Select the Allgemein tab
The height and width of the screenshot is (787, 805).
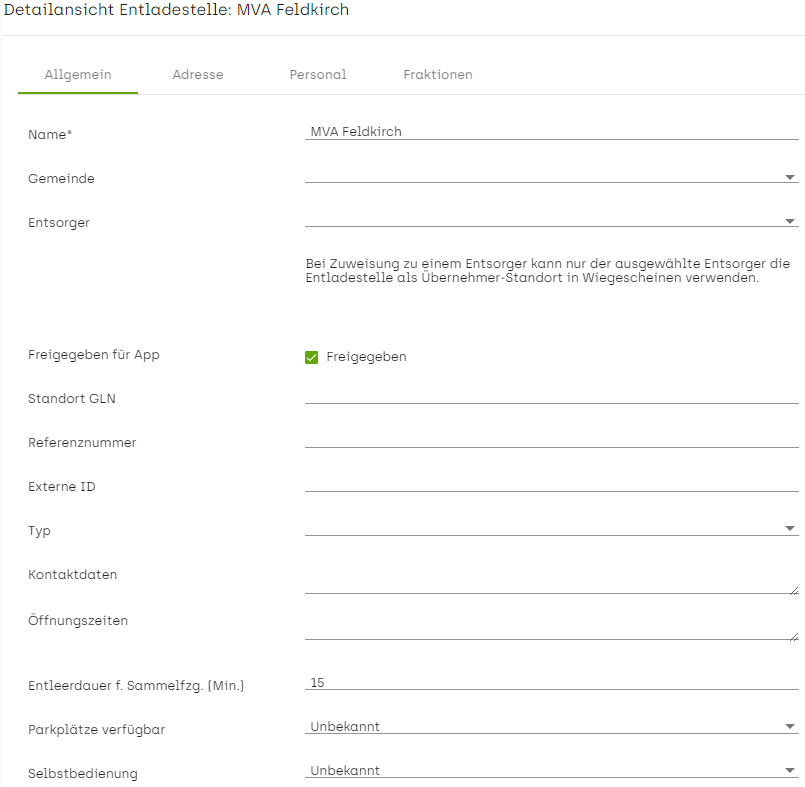point(78,75)
